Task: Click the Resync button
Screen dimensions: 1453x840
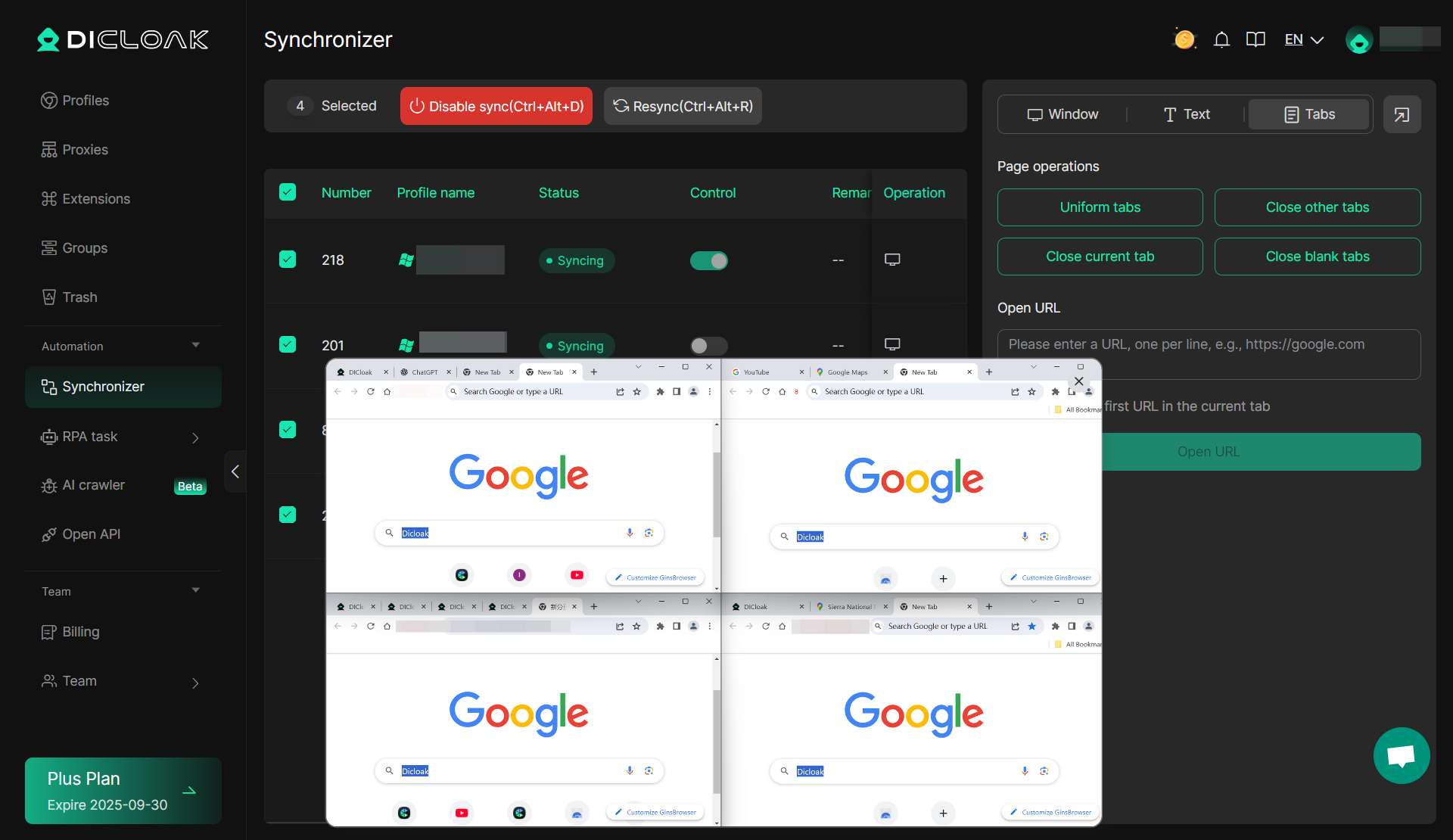Action: tap(683, 106)
